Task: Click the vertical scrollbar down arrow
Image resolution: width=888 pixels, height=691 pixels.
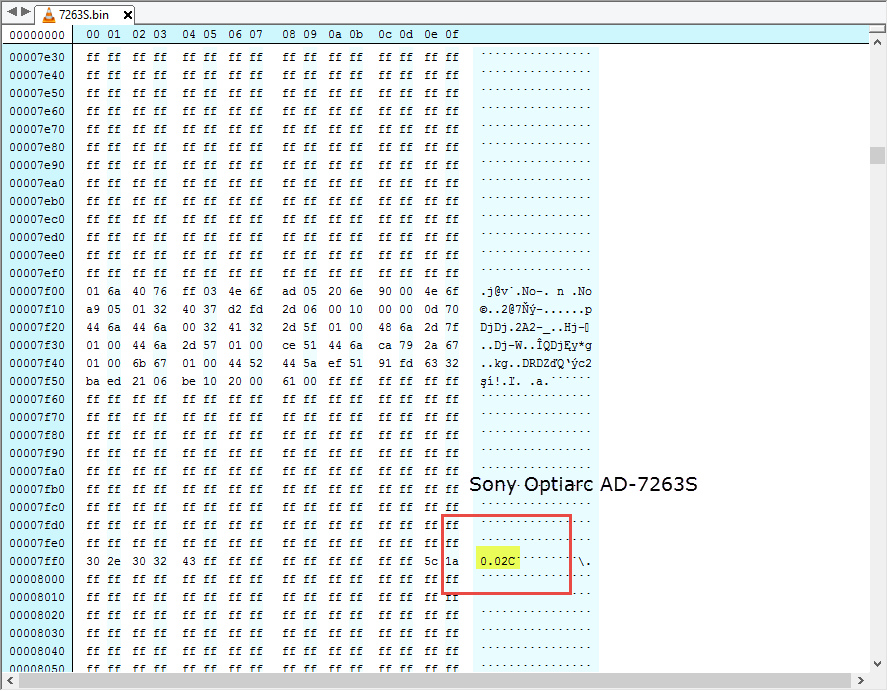Action: coord(877,663)
